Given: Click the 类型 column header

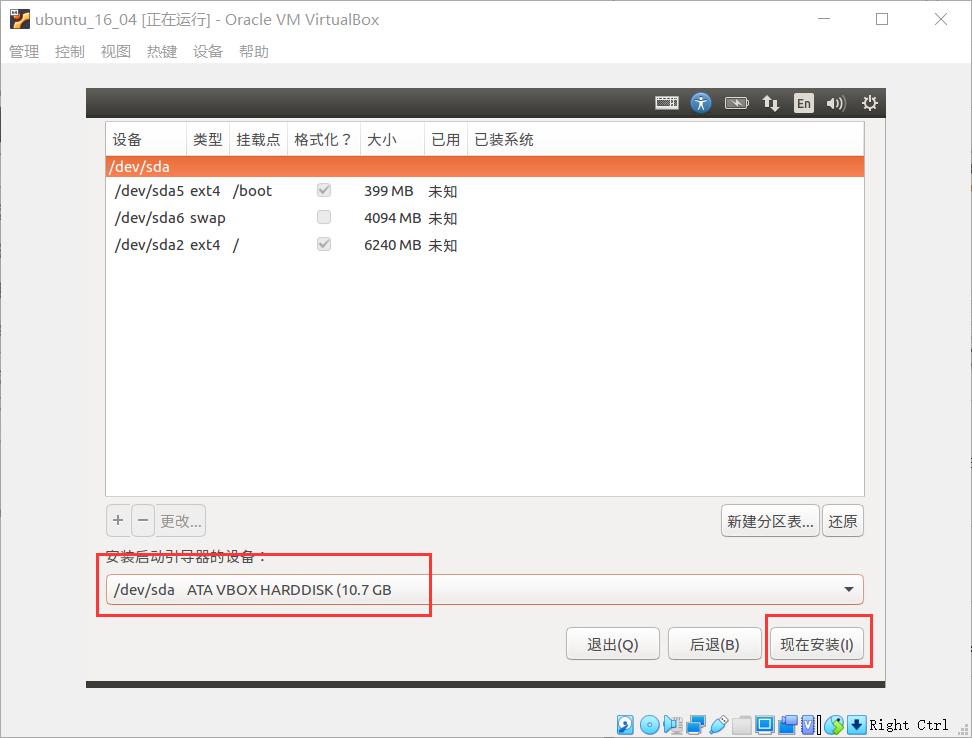Looking at the screenshot, I should pos(208,139).
